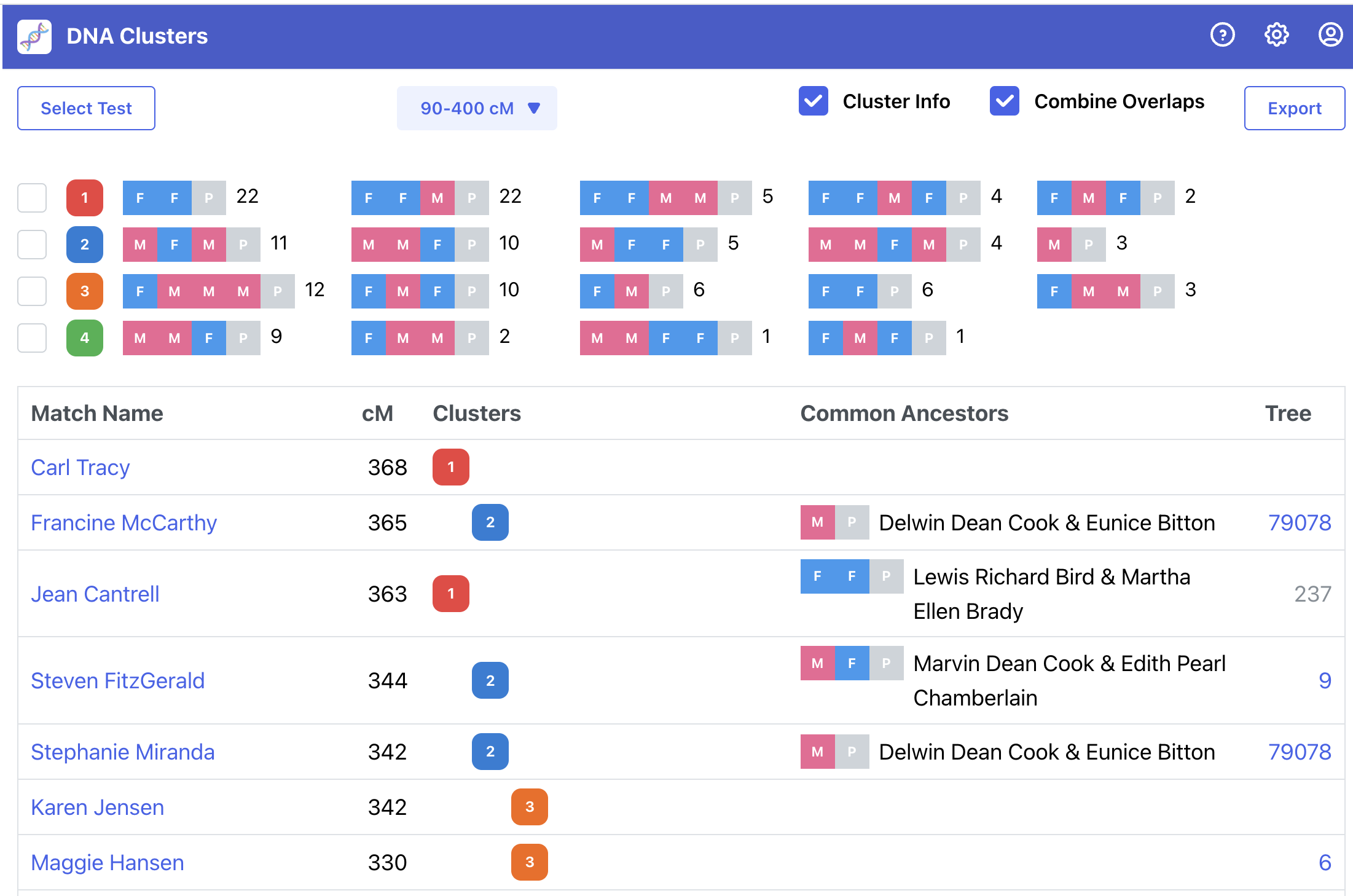This screenshot has height=896, width=1353.
Task: Click blue cluster 2 badge in legend
Action: pos(85,245)
